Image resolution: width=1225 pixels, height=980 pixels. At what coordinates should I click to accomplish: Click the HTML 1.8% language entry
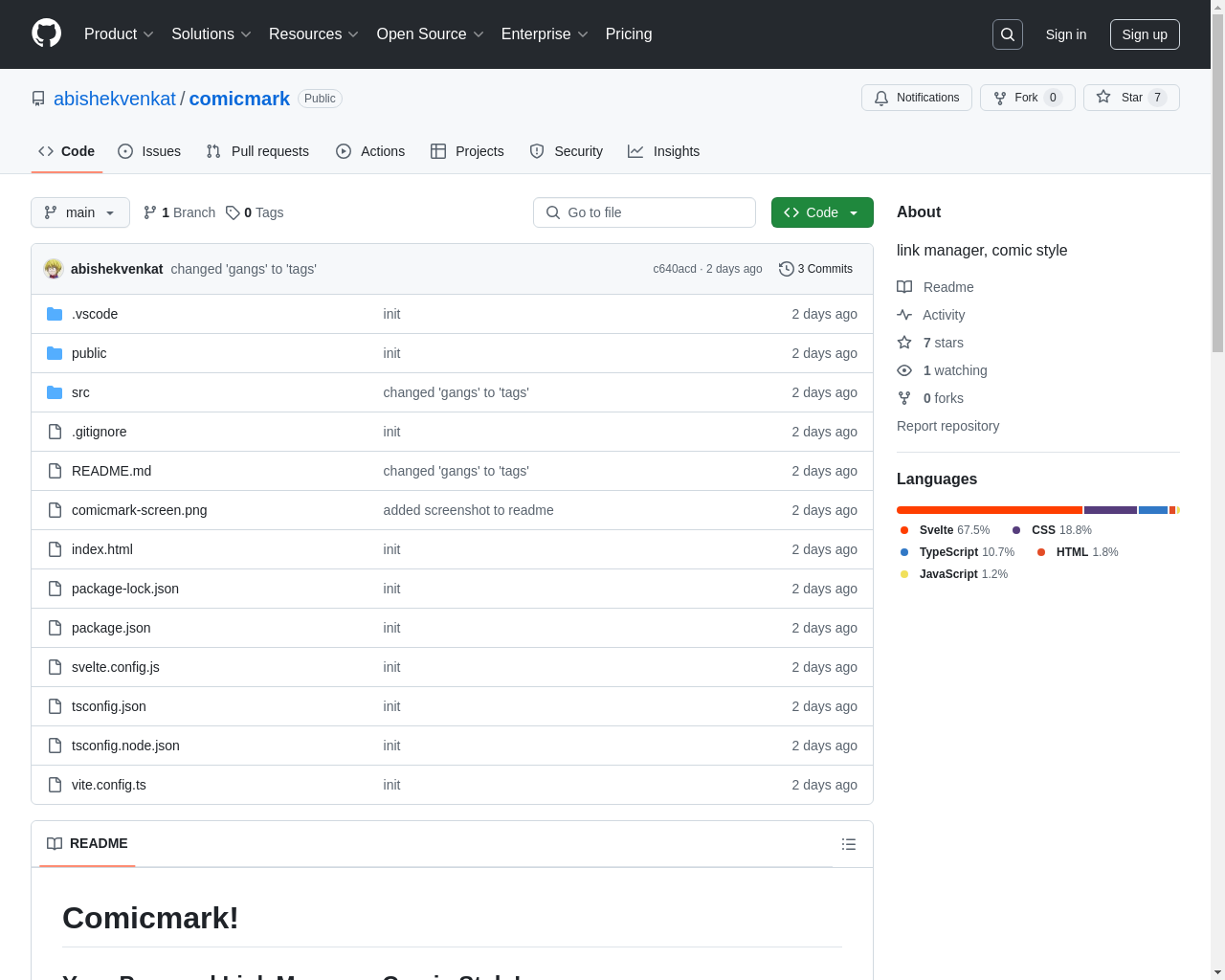pyautogui.click(x=1077, y=552)
